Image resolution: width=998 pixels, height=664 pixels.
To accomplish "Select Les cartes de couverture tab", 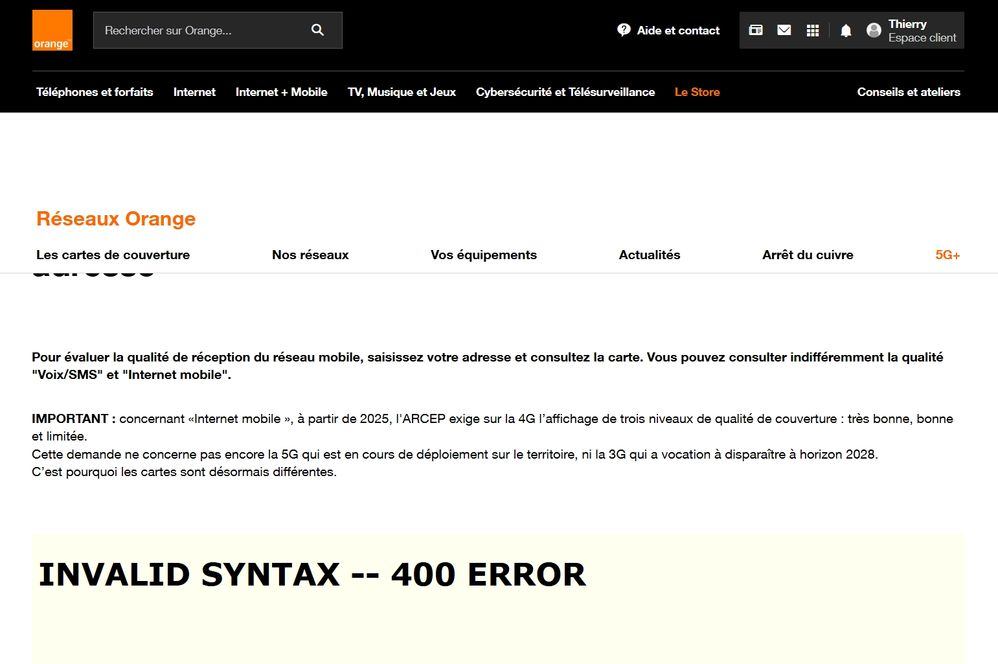I will [x=113, y=255].
